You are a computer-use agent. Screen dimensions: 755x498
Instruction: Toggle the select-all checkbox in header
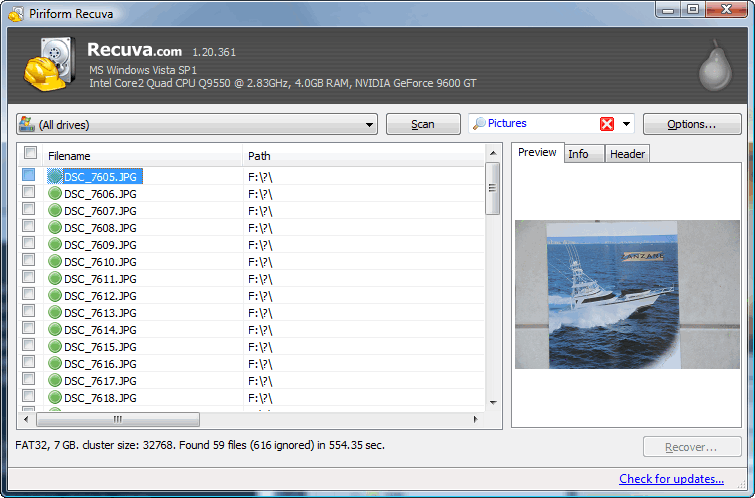[x=30, y=153]
